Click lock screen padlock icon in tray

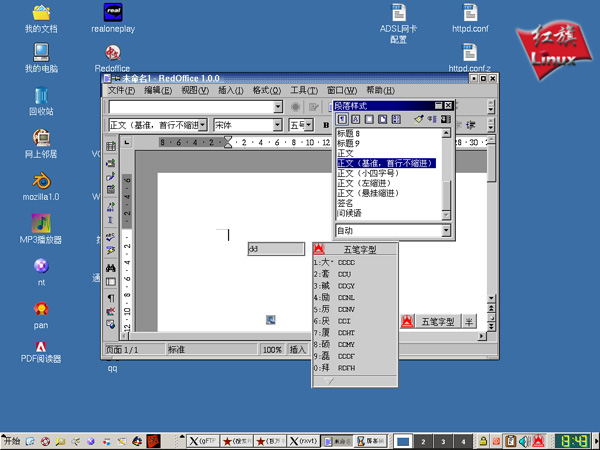(x=483, y=441)
